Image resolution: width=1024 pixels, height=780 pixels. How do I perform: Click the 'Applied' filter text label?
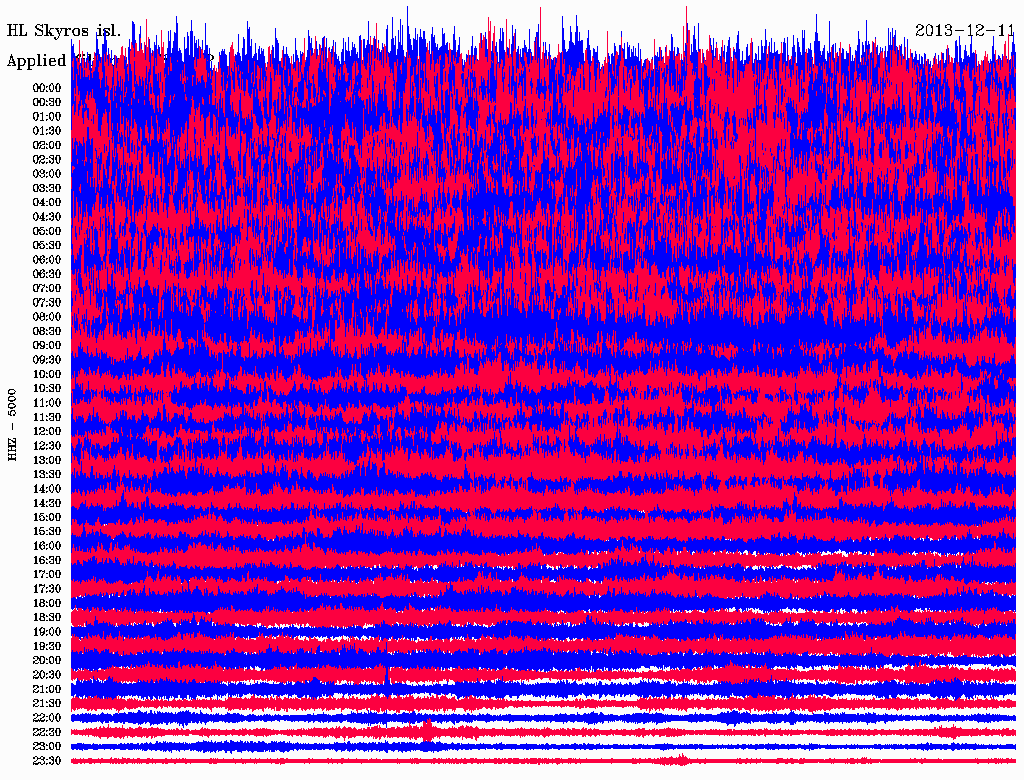(x=37, y=61)
